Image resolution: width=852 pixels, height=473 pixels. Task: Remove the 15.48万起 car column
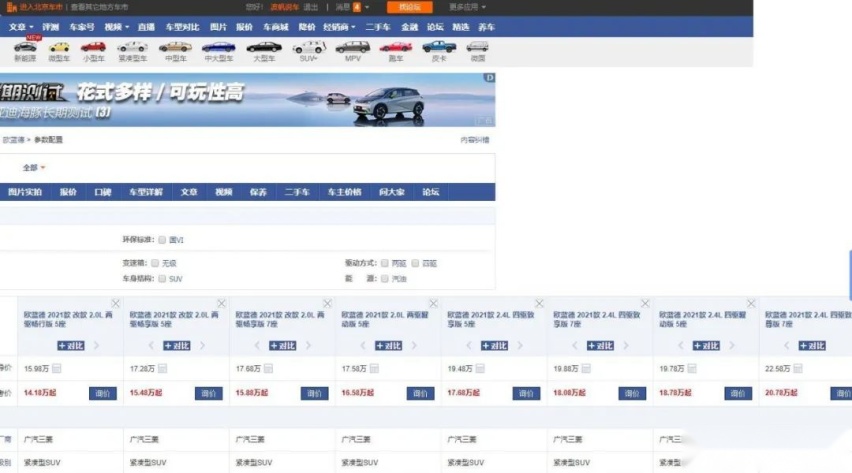[x=221, y=303]
